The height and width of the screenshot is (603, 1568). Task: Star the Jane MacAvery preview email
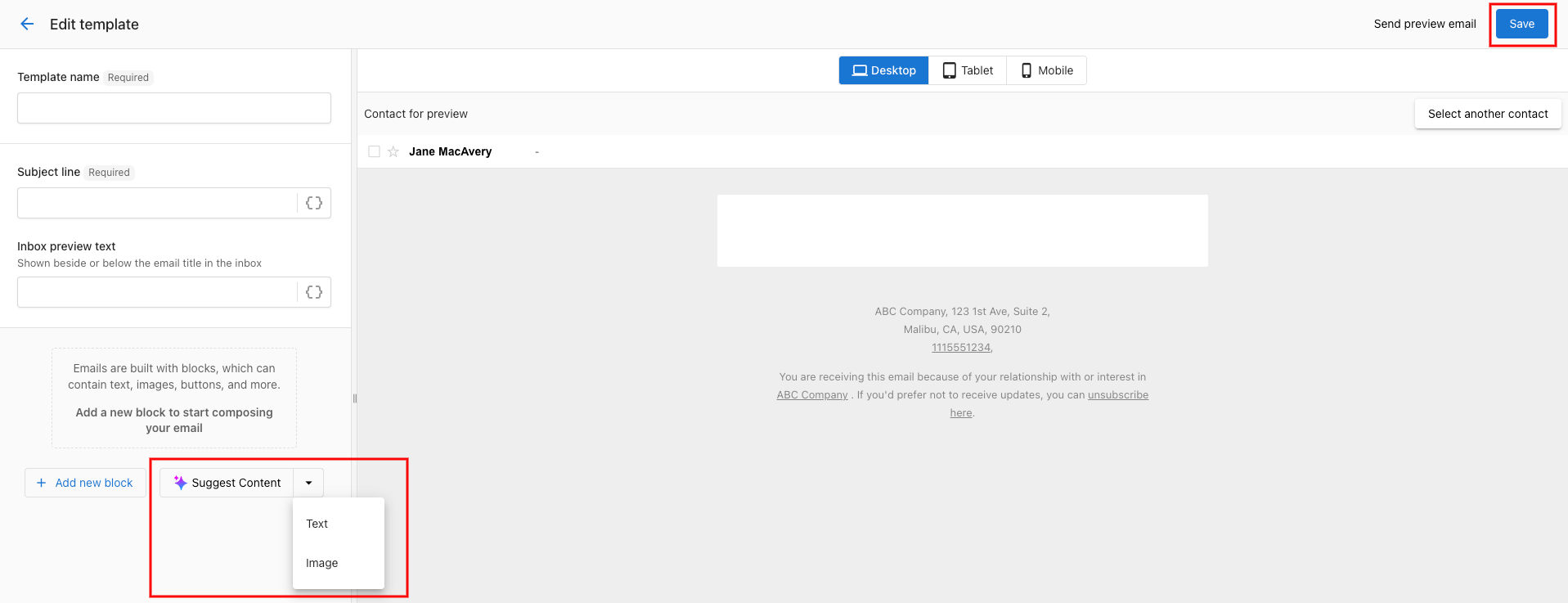pyautogui.click(x=393, y=151)
